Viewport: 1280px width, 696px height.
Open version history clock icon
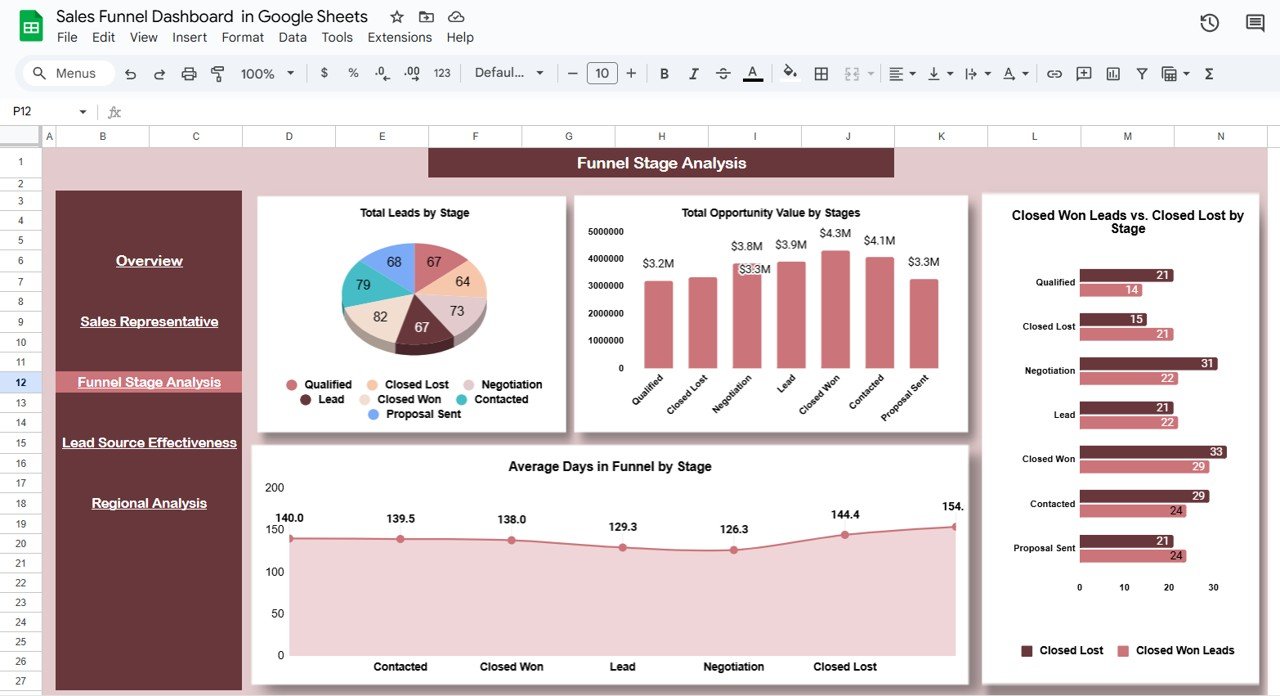1209,23
